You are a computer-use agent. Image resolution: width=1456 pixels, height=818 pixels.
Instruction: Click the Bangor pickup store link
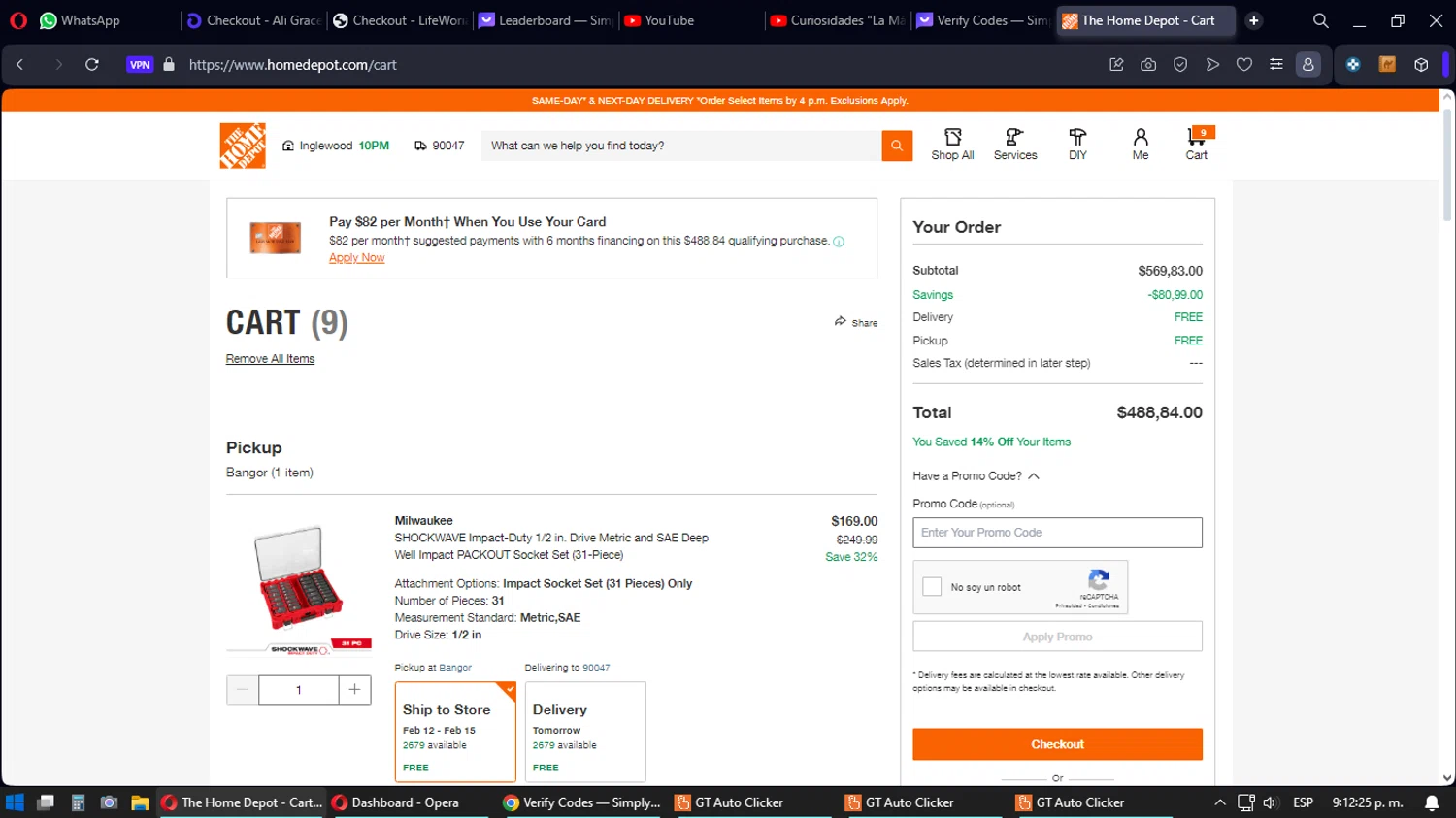tap(455, 668)
